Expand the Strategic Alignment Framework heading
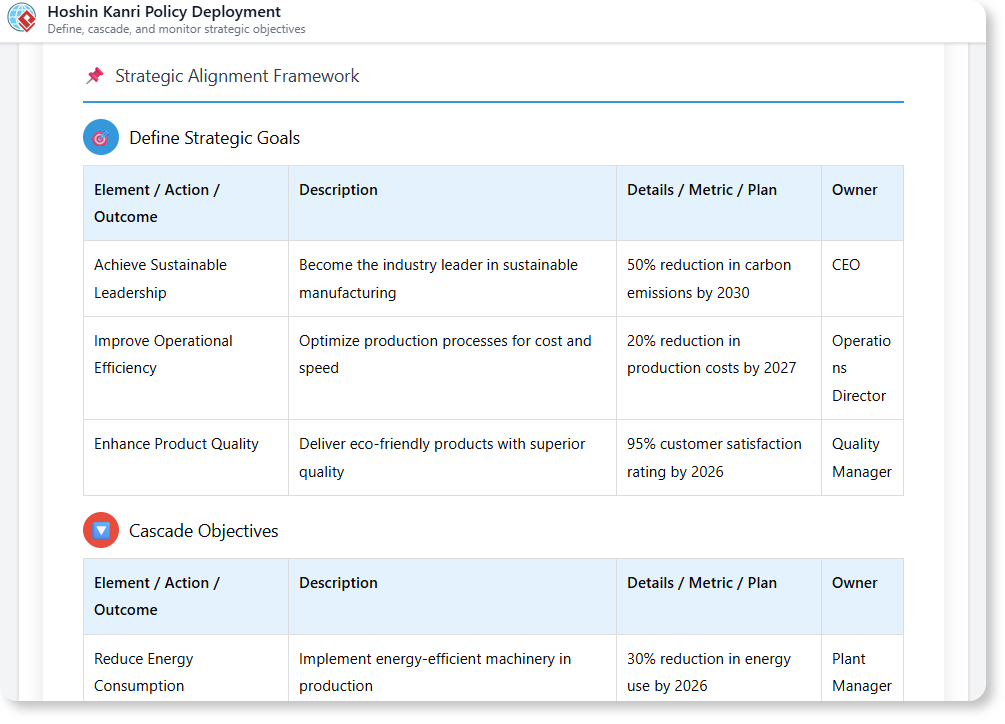This screenshot has width=1005, height=724. coord(237,75)
